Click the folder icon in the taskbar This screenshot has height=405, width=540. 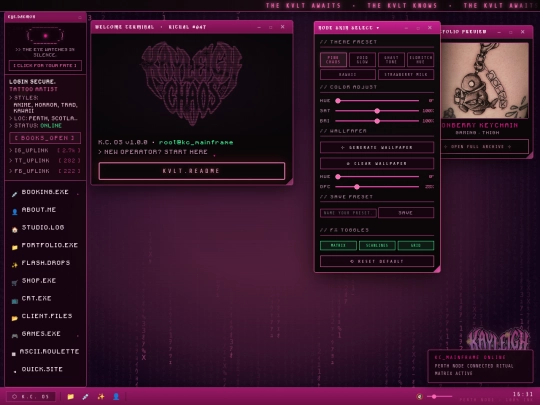click(x=71, y=396)
